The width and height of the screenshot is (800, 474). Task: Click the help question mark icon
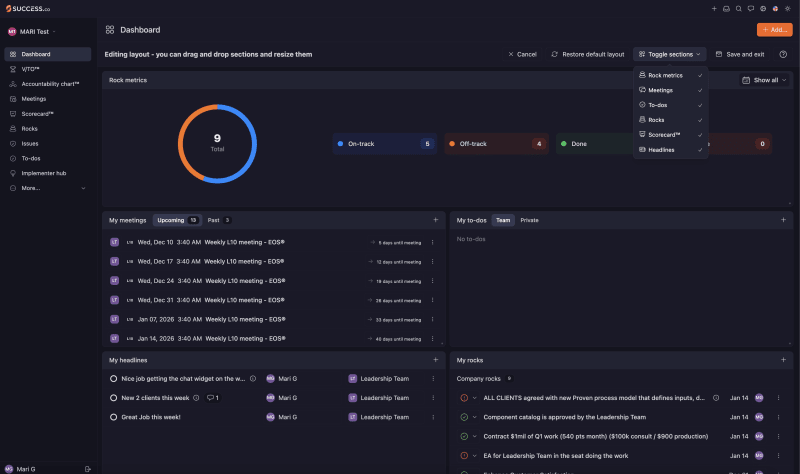coord(783,54)
